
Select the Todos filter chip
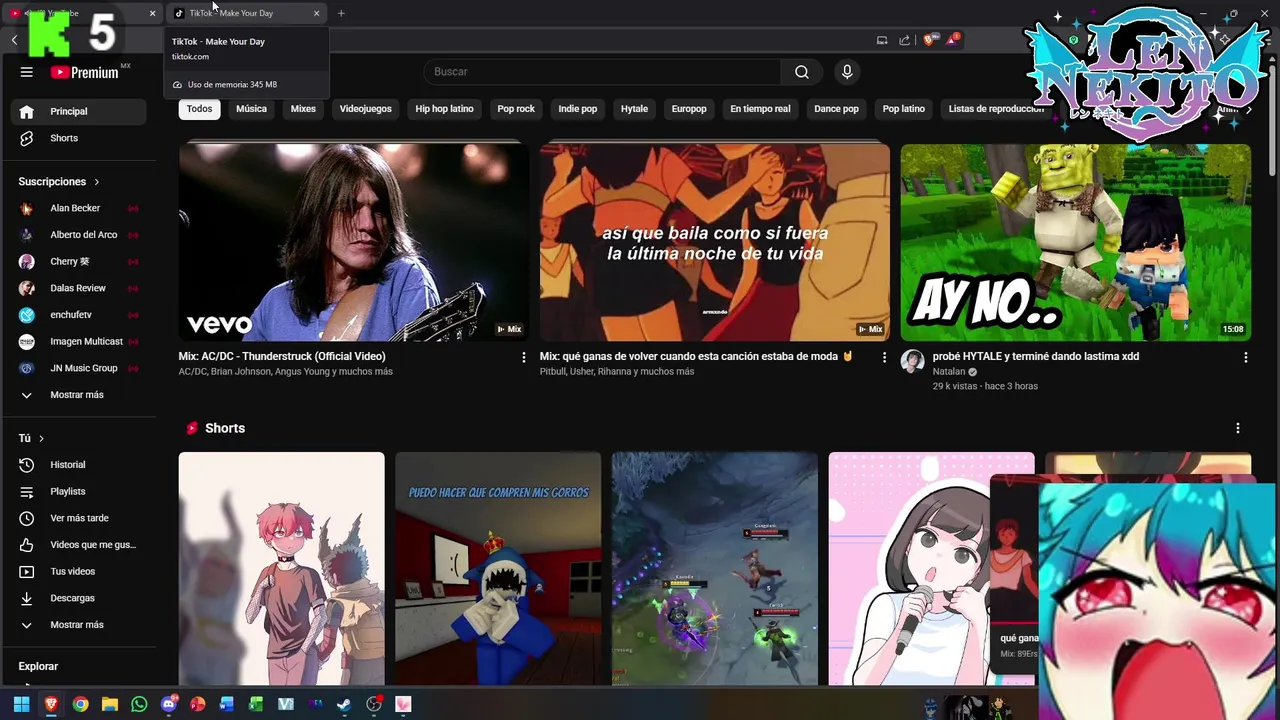pos(200,109)
